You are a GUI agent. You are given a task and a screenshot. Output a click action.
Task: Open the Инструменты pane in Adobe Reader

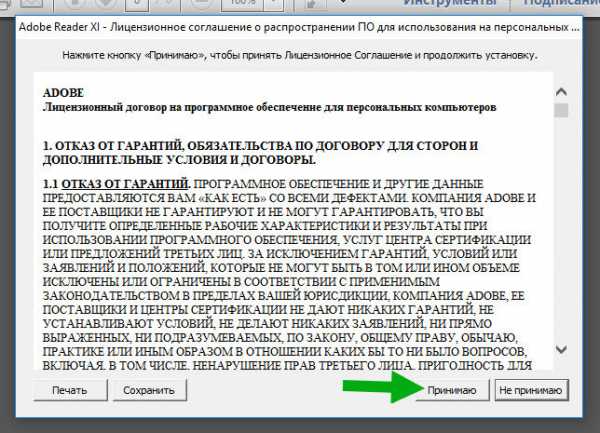pyautogui.click(x=450, y=3)
